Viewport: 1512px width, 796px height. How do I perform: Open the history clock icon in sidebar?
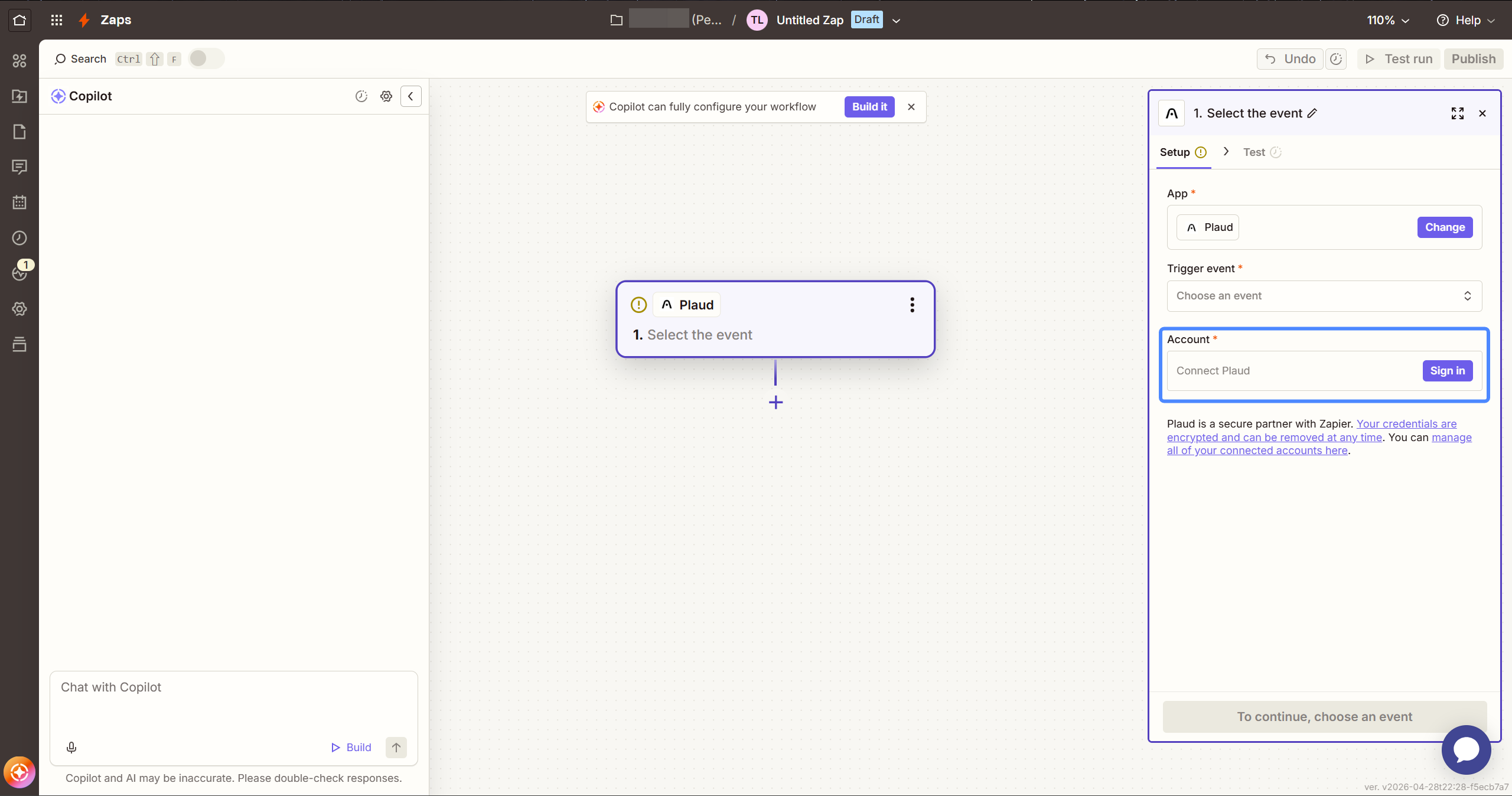coord(19,238)
